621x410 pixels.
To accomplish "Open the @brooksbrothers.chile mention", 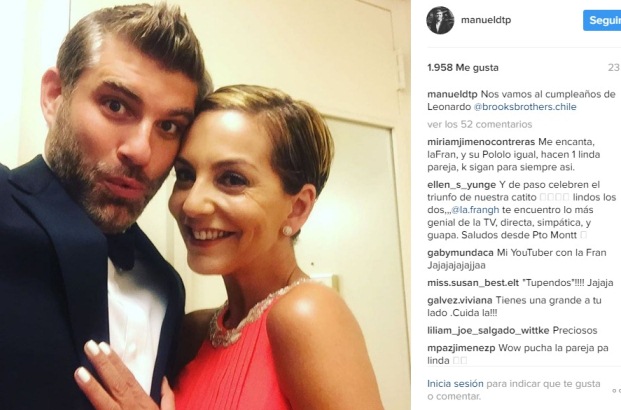I will point(525,107).
